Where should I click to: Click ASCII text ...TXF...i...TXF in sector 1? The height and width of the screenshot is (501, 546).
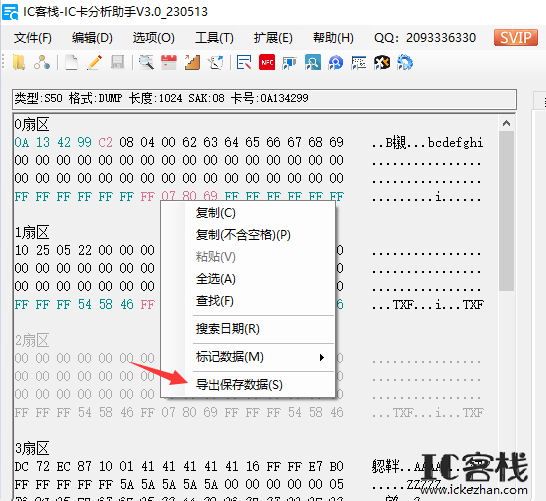coord(428,305)
